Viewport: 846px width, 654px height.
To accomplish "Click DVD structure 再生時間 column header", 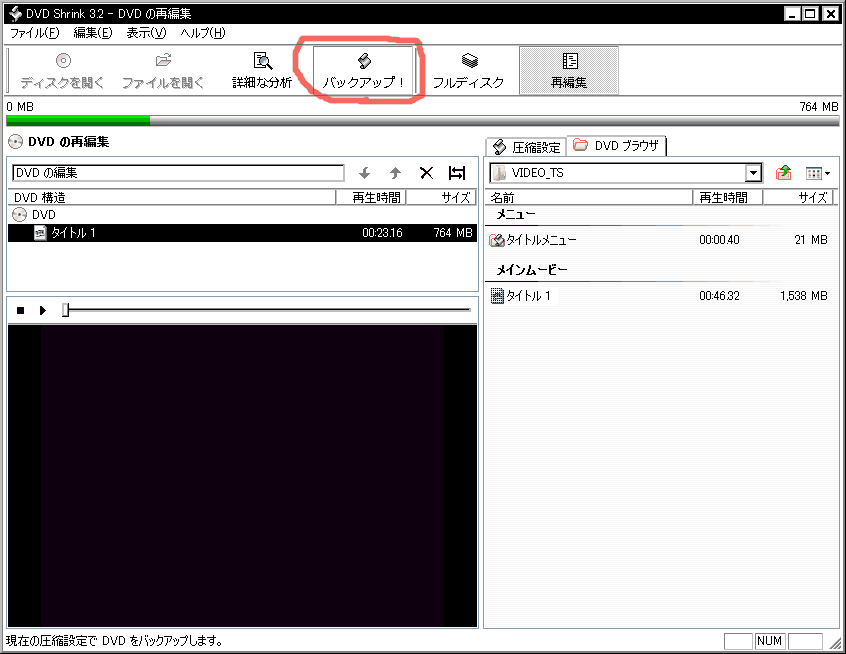I will [371, 197].
